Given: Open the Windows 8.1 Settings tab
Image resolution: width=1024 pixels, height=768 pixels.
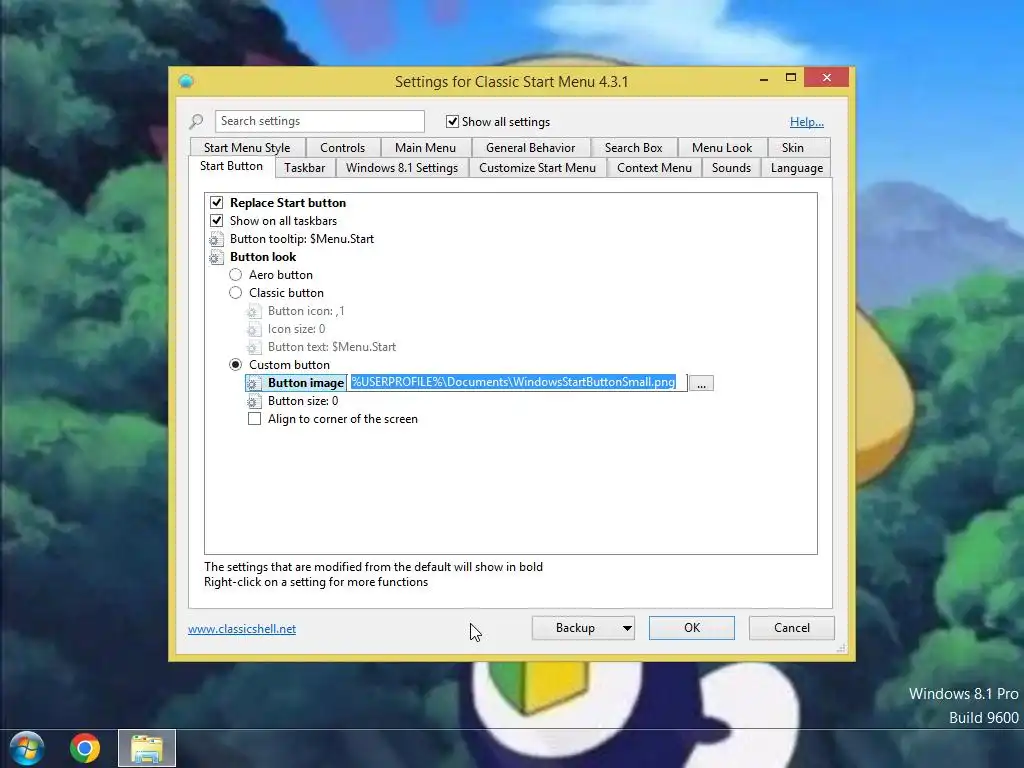Looking at the screenshot, I should [402, 168].
